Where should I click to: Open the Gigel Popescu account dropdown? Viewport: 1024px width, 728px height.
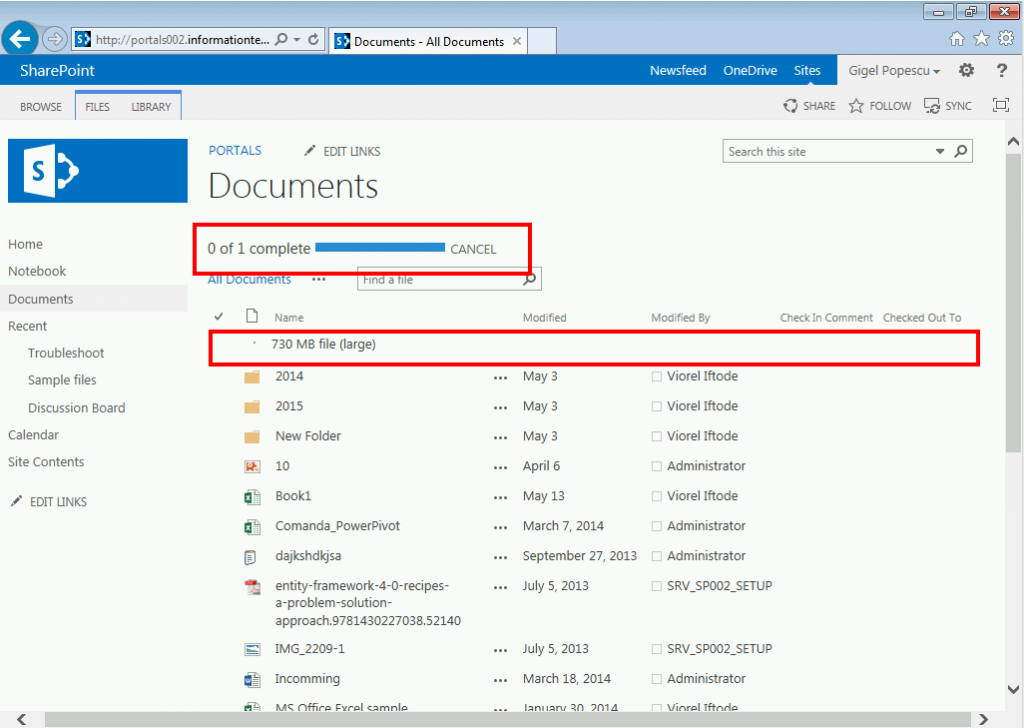[x=893, y=70]
